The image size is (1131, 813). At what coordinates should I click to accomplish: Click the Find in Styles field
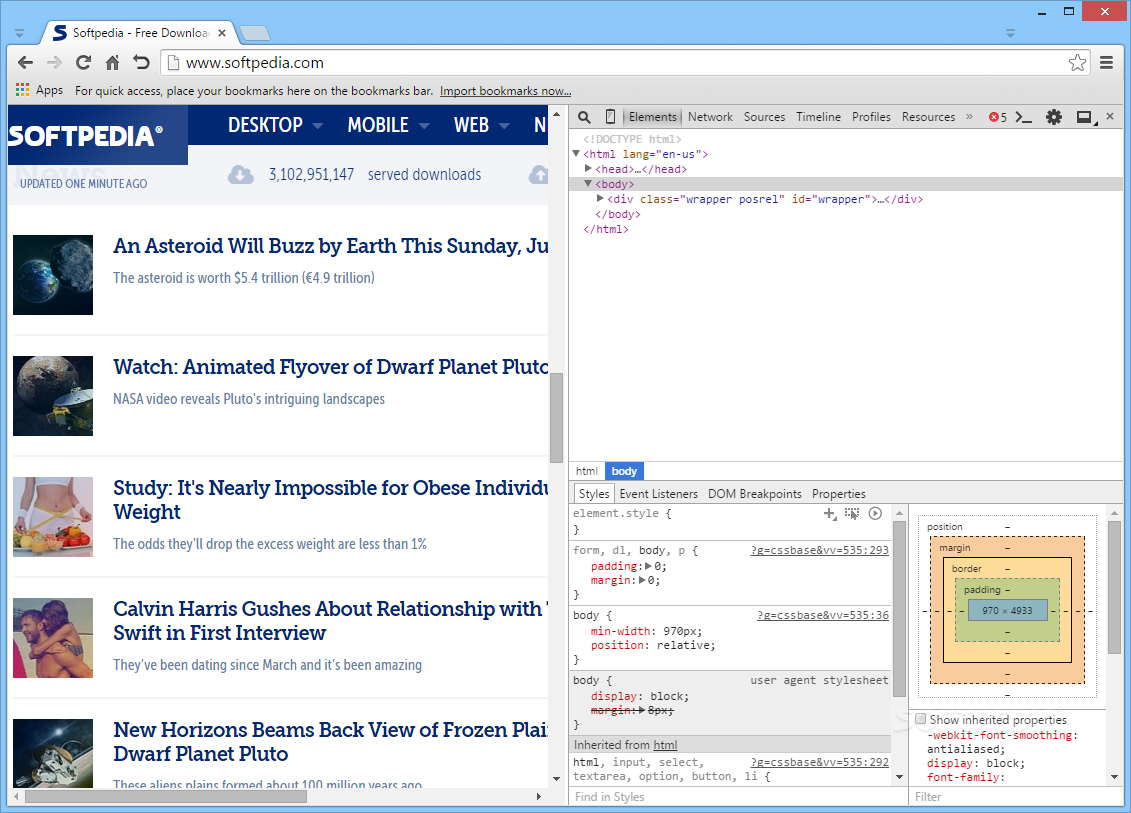[x=738, y=796]
